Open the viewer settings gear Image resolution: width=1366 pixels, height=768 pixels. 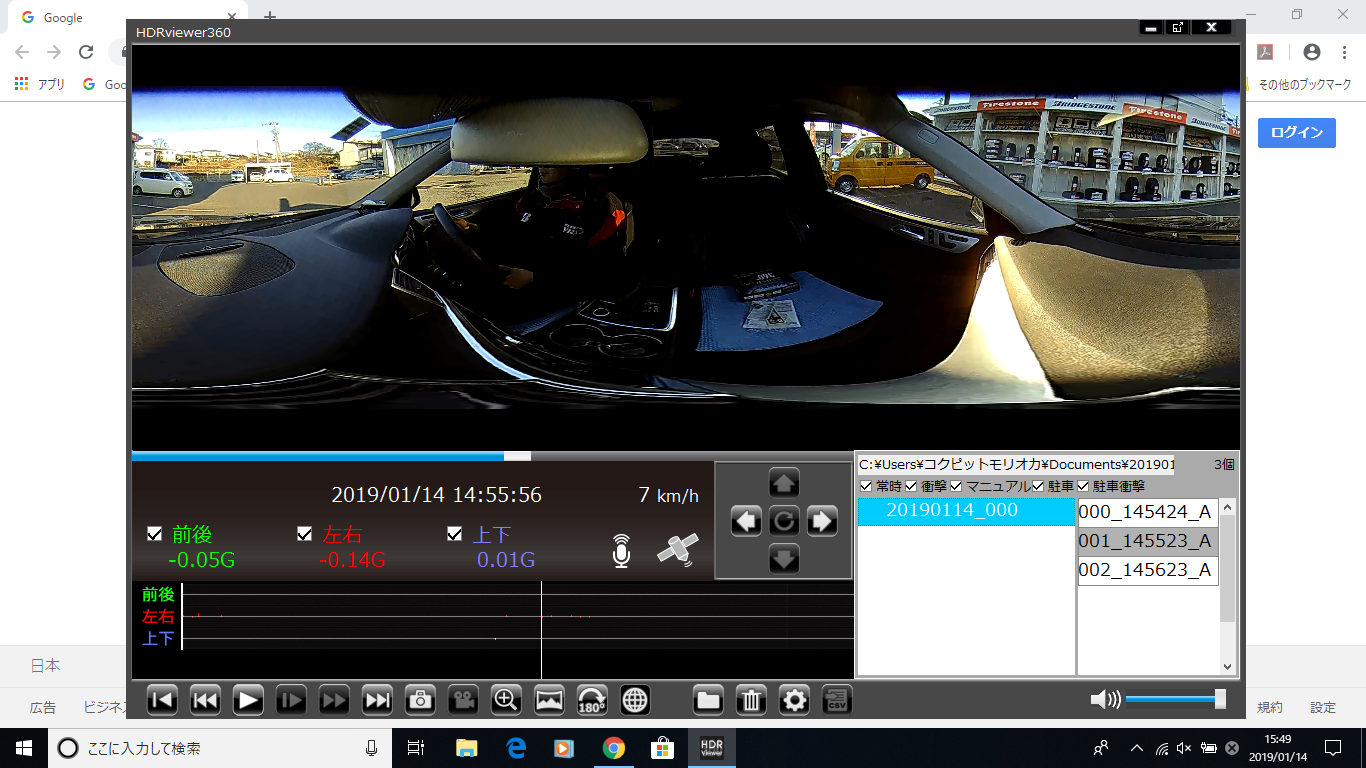pyautogui.click(x=794, y=700)
